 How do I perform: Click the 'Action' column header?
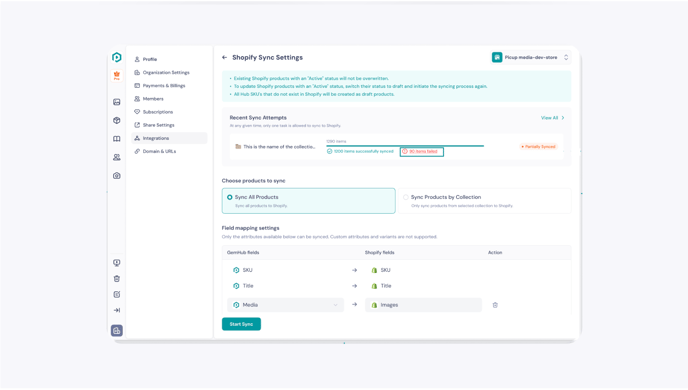pos(495,253)
